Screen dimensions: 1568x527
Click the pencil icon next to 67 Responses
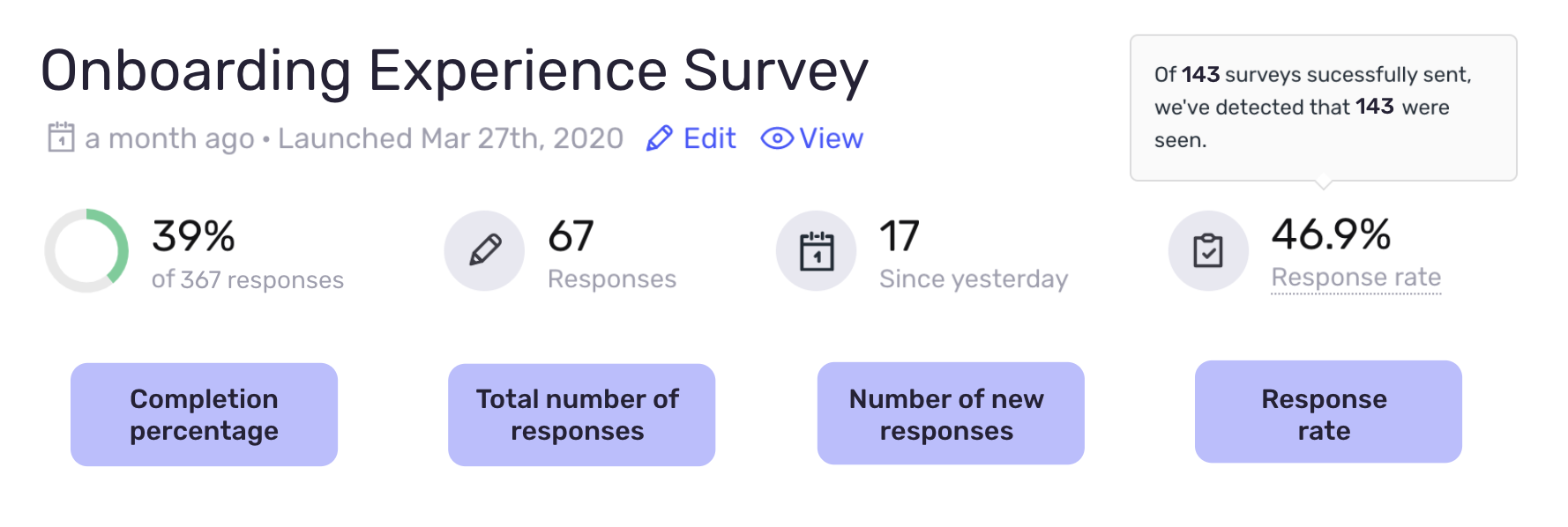coord(484,250)
